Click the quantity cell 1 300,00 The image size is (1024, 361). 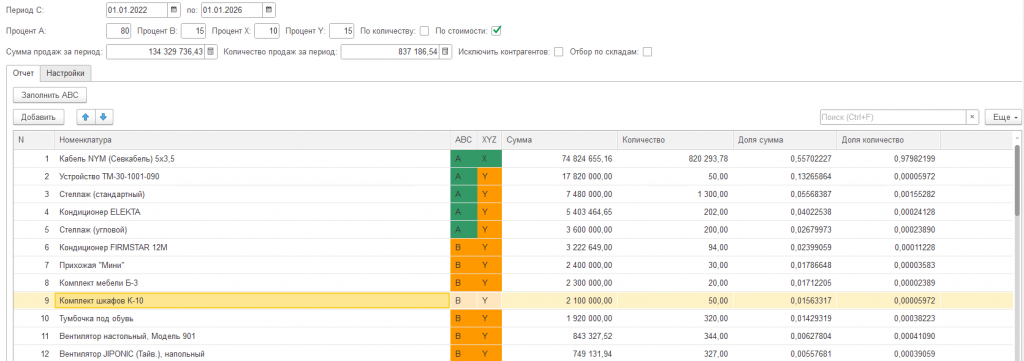tap(675, 194)
